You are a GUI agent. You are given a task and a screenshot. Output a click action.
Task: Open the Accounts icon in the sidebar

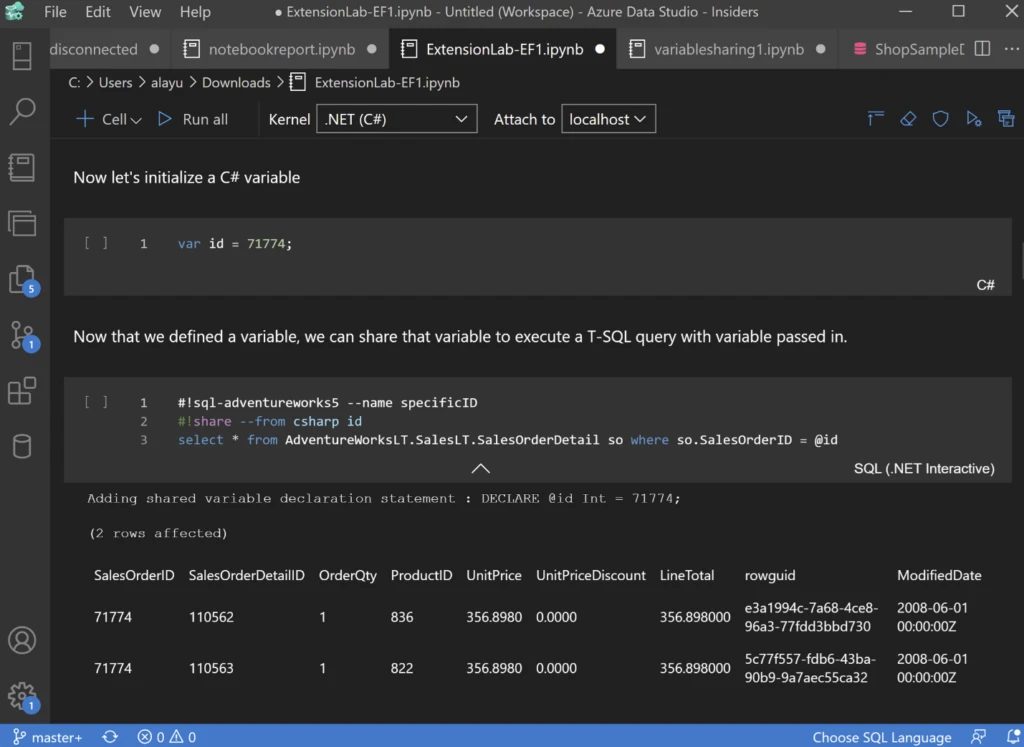click(x=23, y=640)
